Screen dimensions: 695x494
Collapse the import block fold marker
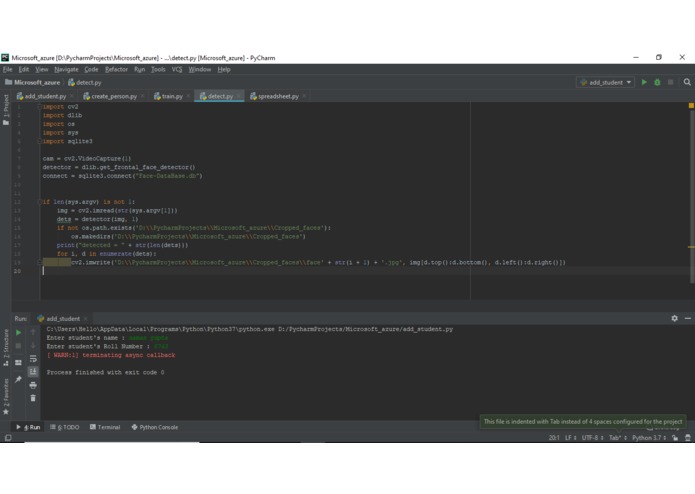tap(39, 106)
